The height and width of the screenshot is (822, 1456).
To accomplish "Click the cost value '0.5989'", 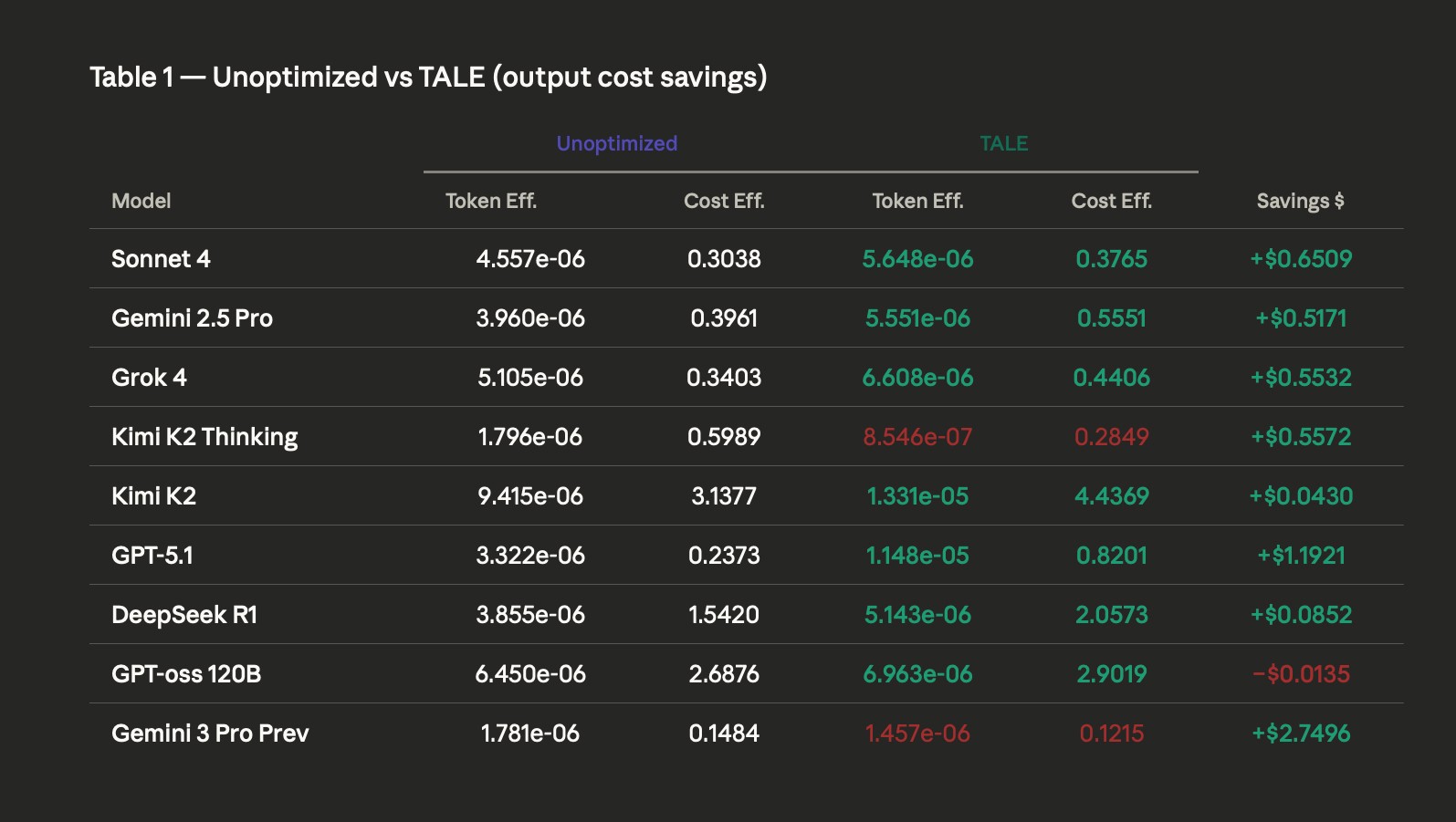I will click(x=724, y=437).
